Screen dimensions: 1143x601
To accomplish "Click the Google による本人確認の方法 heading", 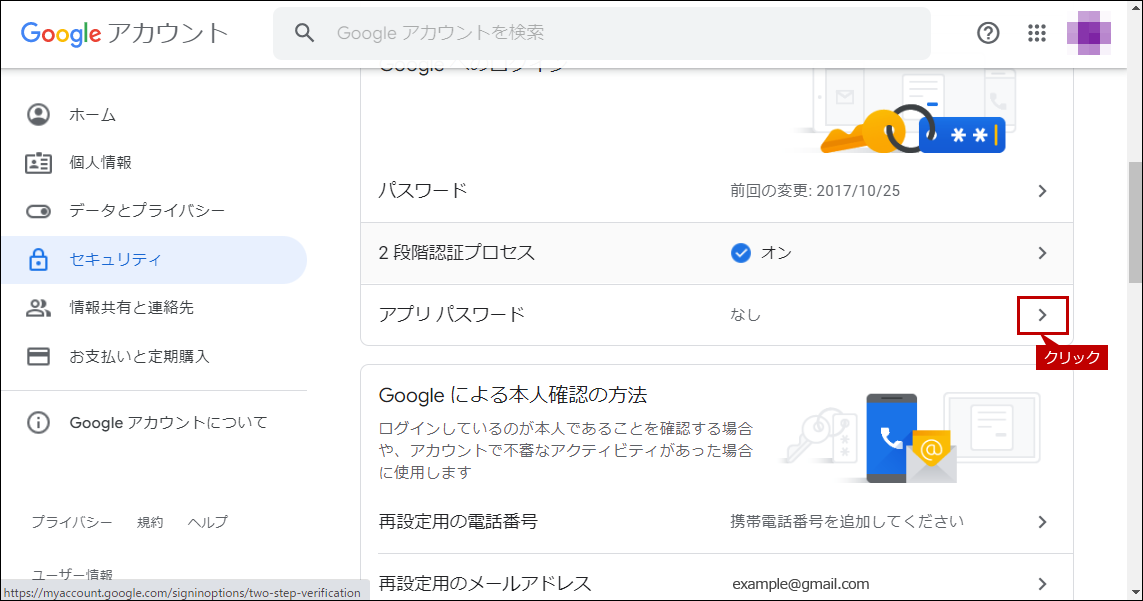I will click(x=512, y=395).
